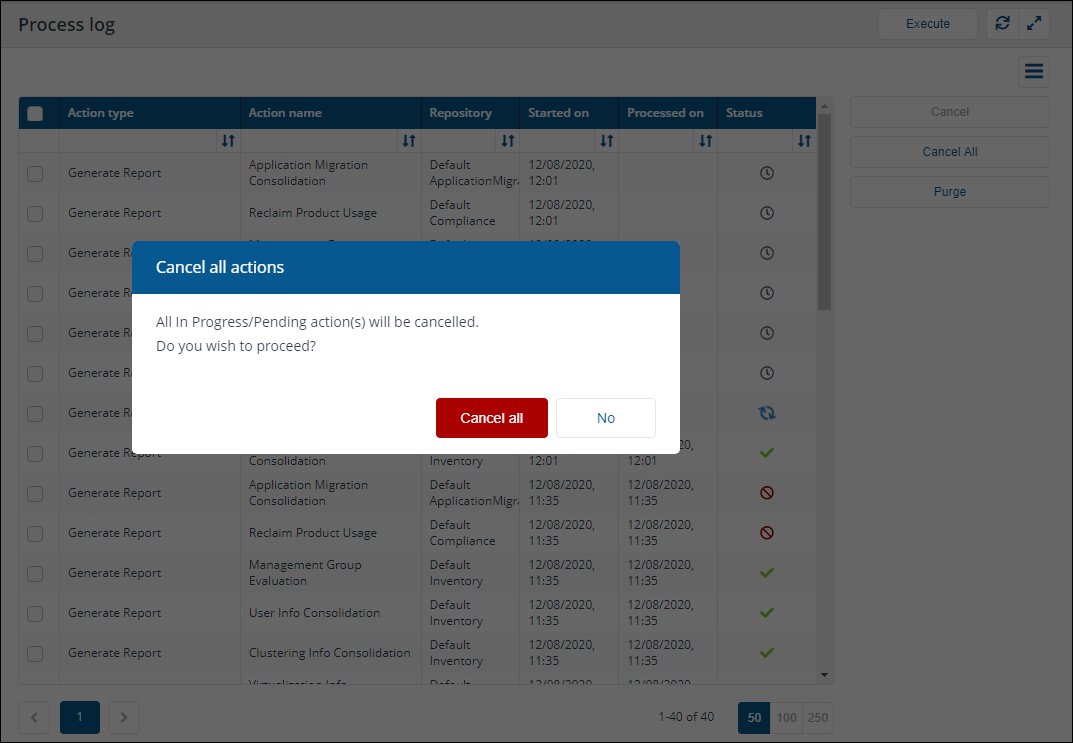Click sort arrows under Started on column

click(606, 141)
